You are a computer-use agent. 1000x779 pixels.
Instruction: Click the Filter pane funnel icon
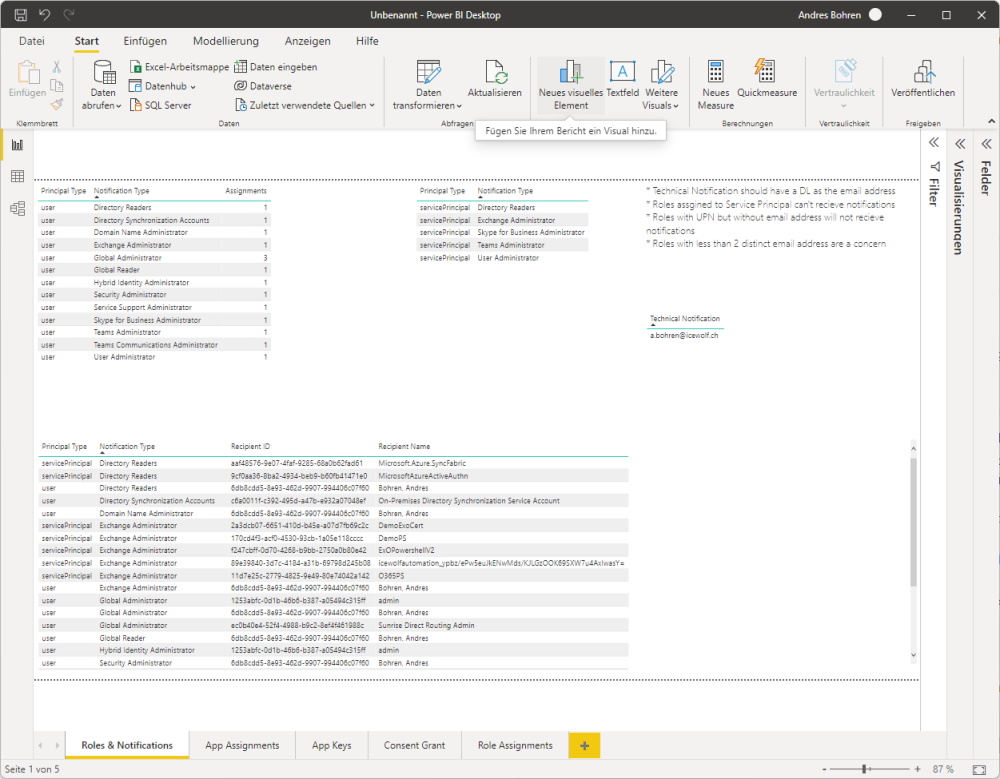click(935, 167)
